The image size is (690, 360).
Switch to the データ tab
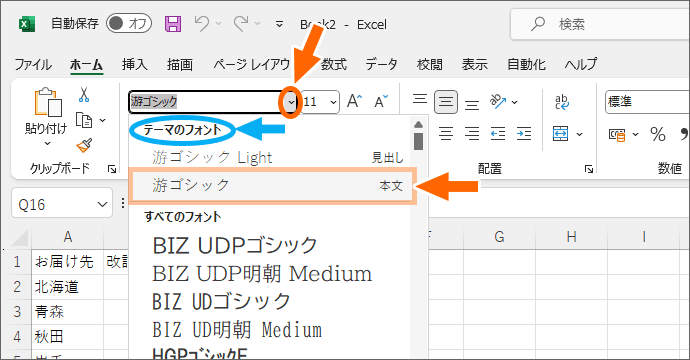click(382, 64)
